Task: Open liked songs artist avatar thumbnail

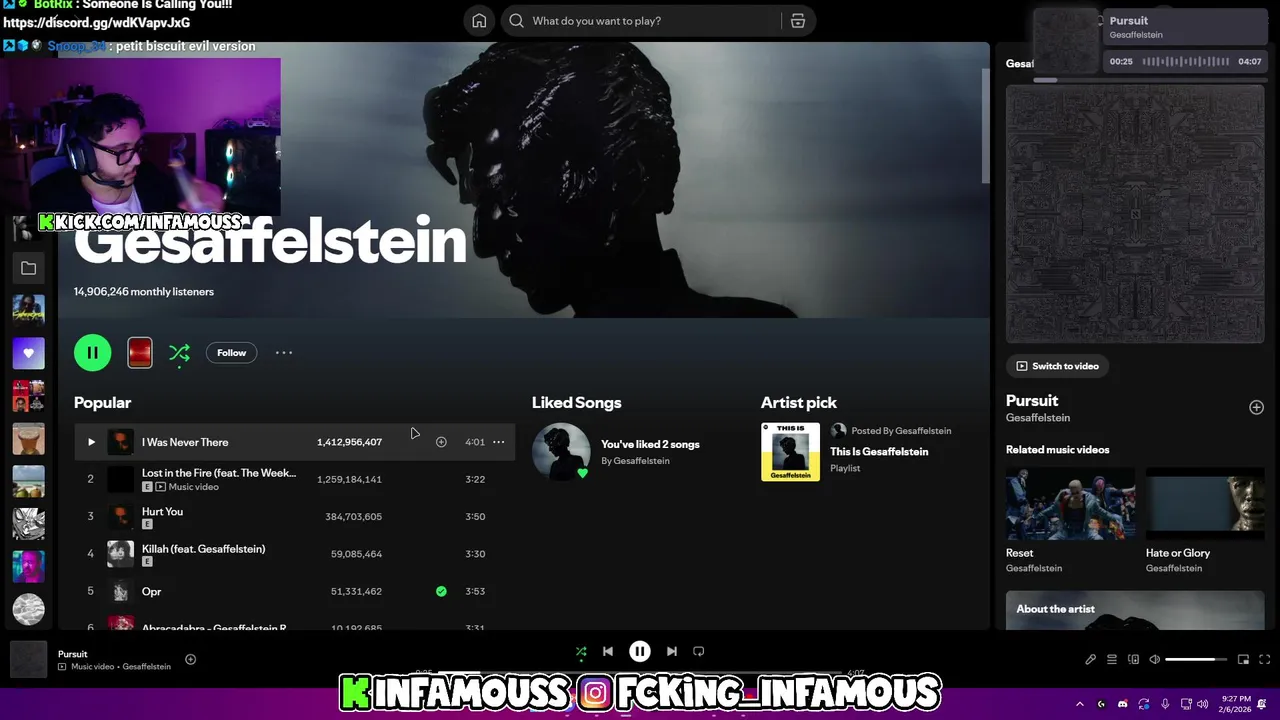Action: click(561, 452)
